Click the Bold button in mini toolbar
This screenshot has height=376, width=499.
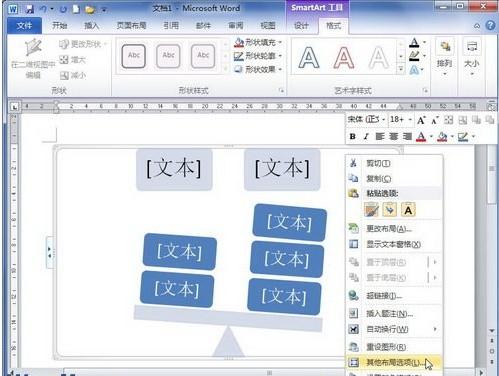pos(352,136)
